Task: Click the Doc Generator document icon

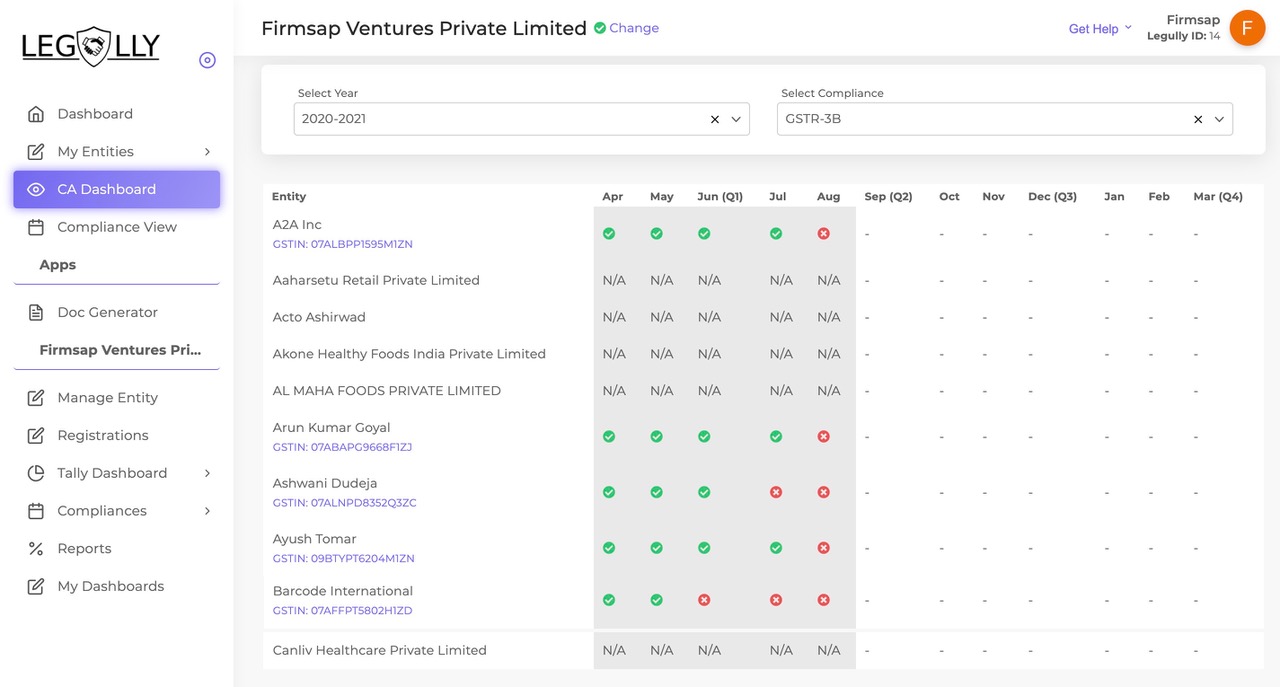Action: point(36,312)
